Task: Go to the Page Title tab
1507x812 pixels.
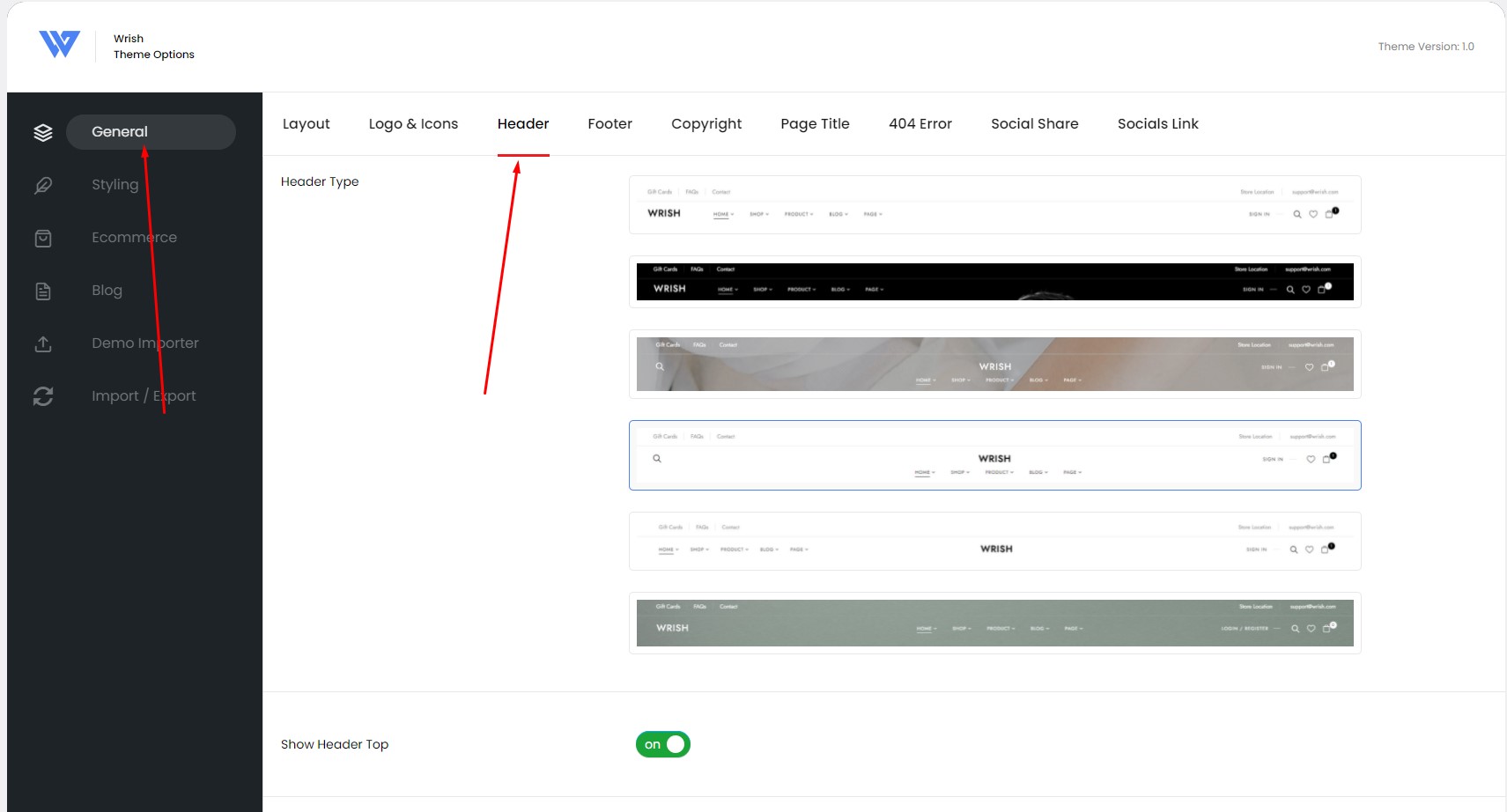Action: (x=815, y=124)
